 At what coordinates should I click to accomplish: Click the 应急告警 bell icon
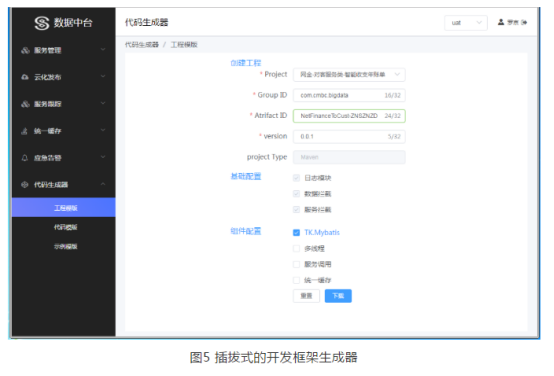pos(25,158)
